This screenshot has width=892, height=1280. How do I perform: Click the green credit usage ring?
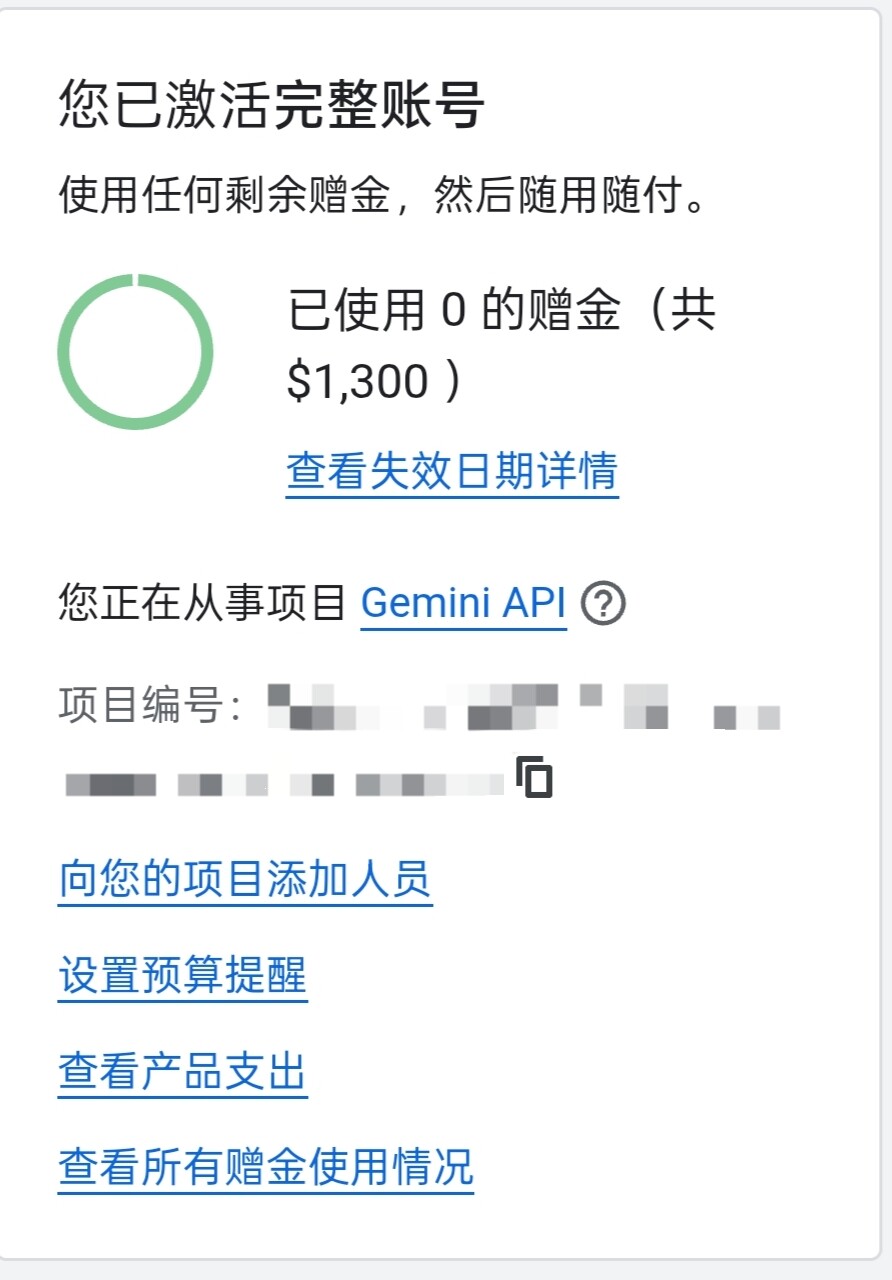pyautogui.click(x=135, y=352)
